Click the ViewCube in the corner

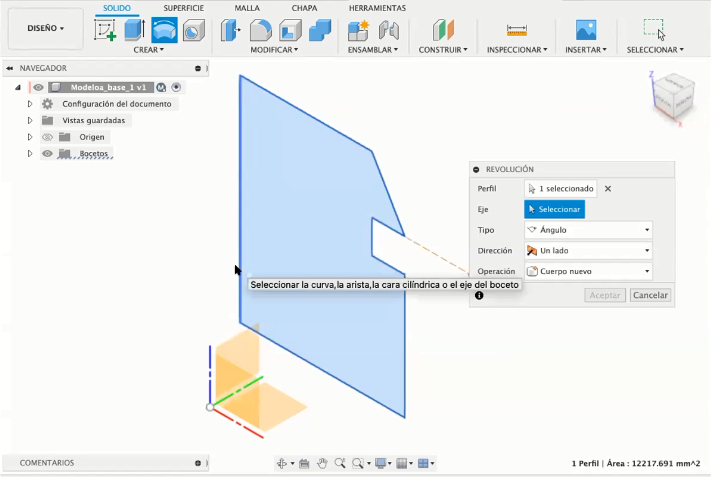coord(674,97)
